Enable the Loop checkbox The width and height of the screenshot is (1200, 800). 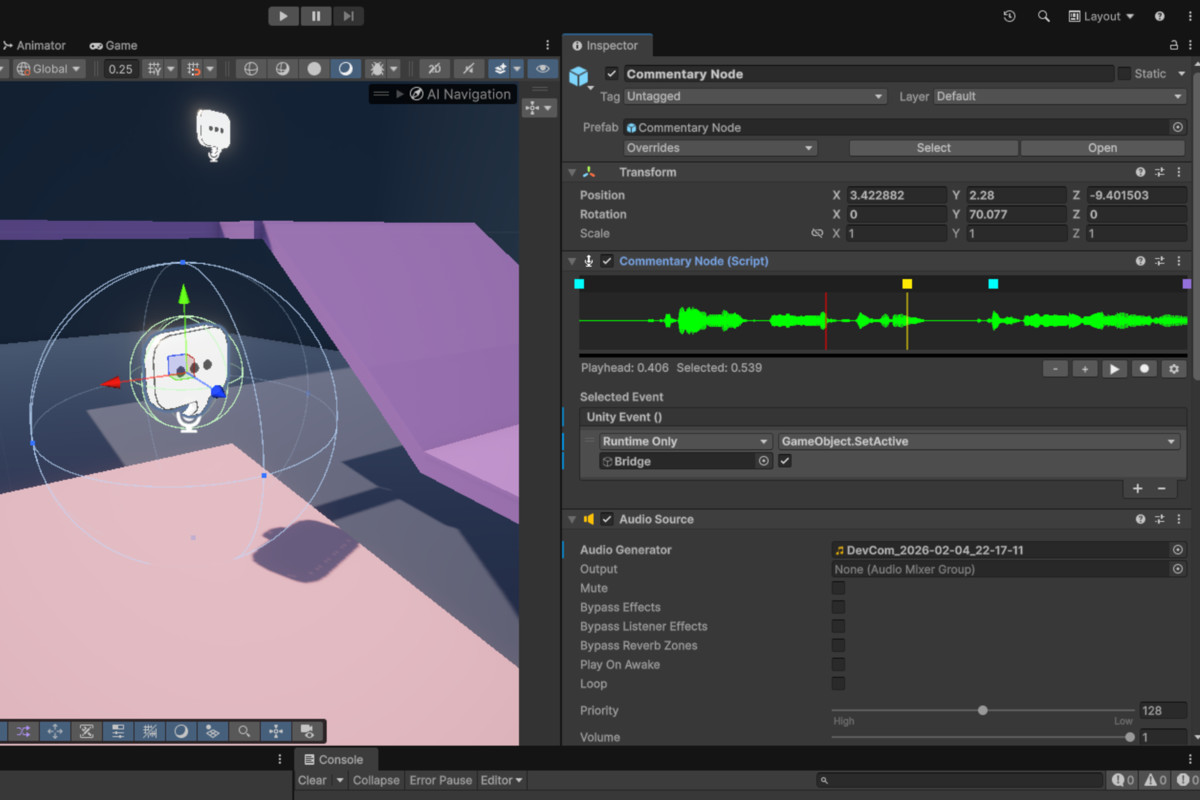tap(838, 684)
